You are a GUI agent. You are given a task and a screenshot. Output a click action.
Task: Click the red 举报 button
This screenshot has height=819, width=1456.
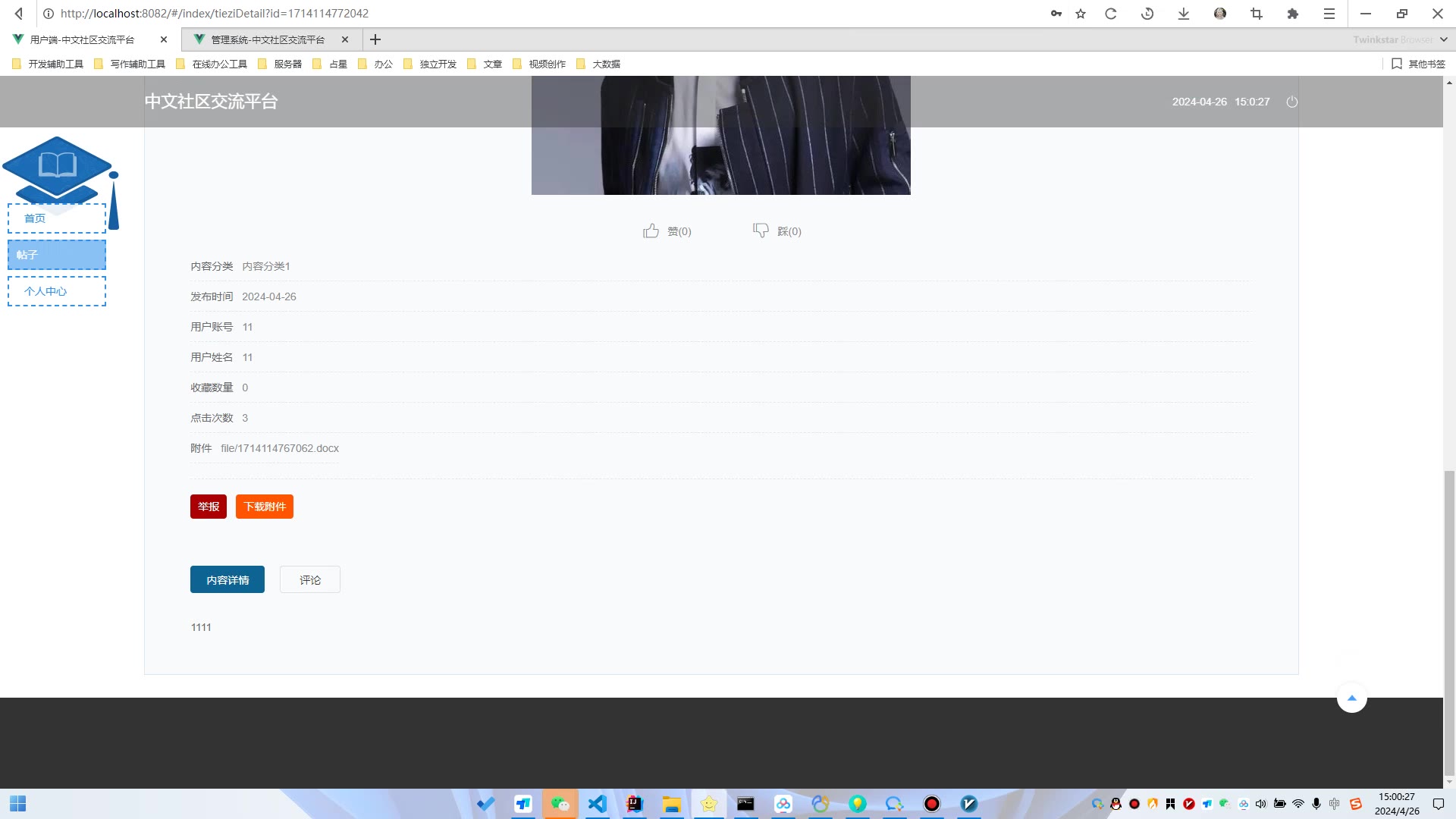point(209,507)
